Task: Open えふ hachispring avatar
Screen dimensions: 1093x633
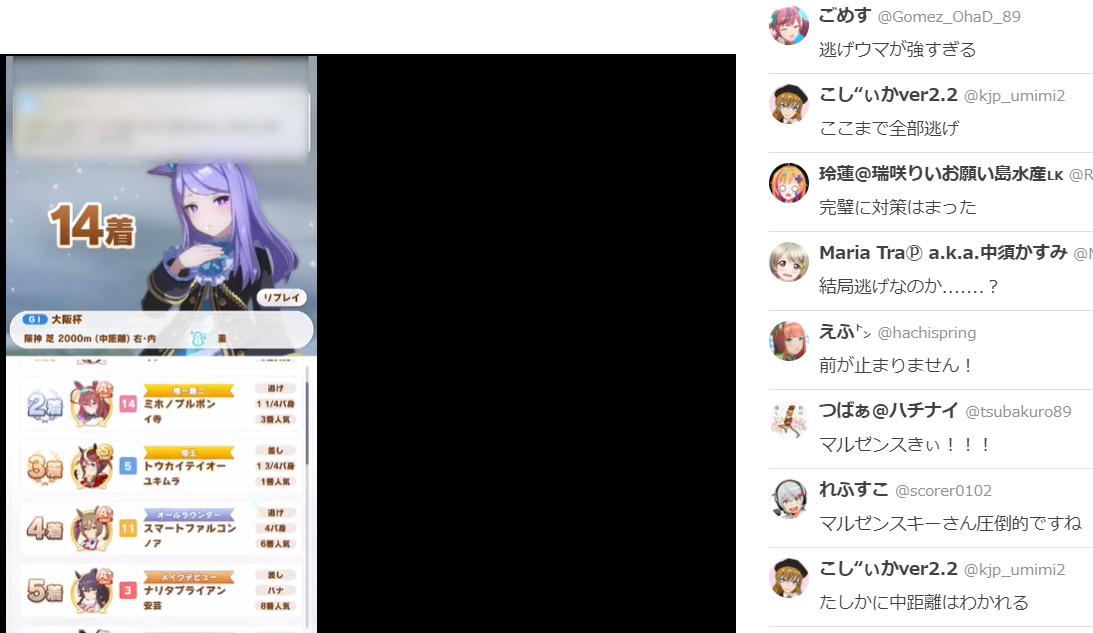Action: pyautogui.click(x=788, y=341)
